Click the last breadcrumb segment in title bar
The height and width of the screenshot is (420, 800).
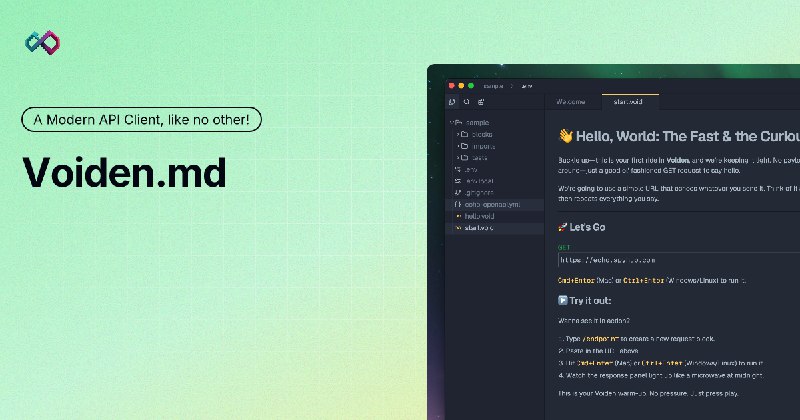527,86
